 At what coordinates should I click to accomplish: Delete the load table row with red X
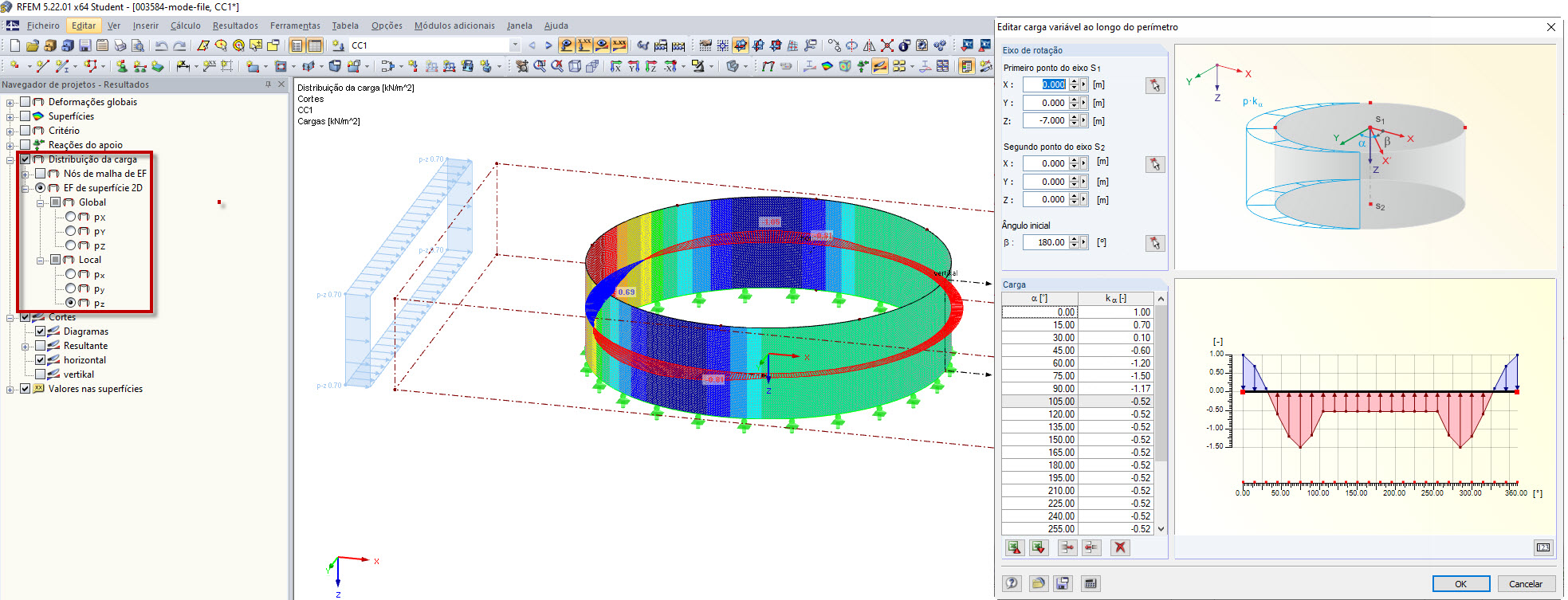pos(1120,547)
